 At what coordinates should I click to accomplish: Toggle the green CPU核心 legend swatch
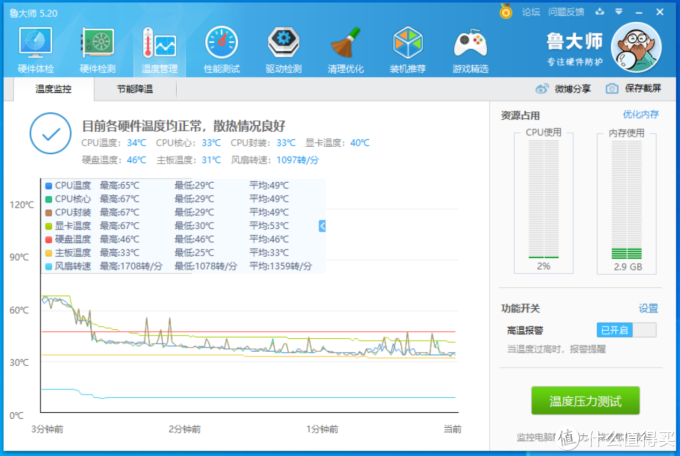coord(49,199)
